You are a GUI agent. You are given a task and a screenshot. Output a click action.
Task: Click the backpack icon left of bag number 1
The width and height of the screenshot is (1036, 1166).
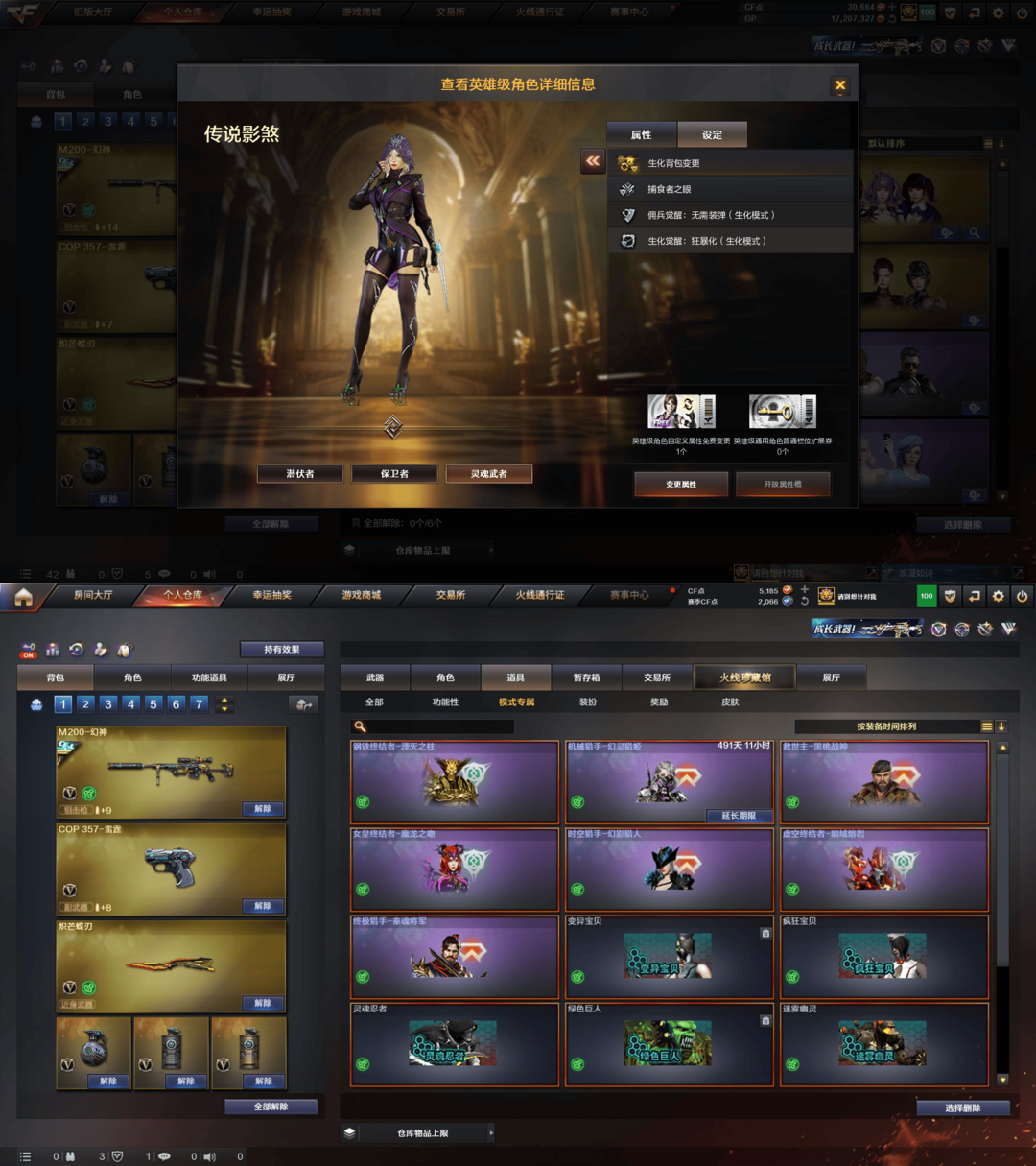pos(36,704)
